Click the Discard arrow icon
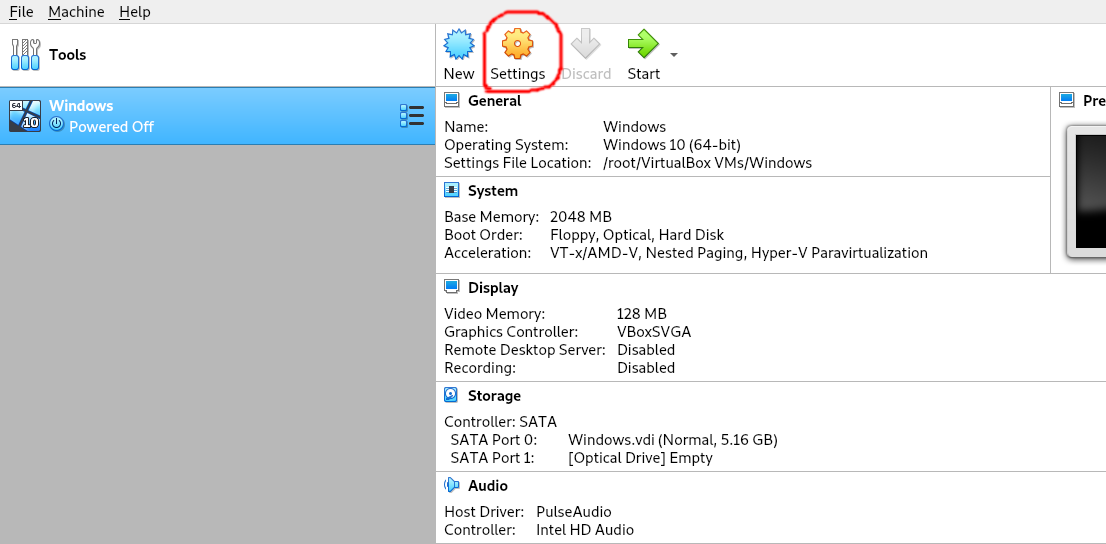This screenshot has width=1106, height=544. (x=585, y=44)
